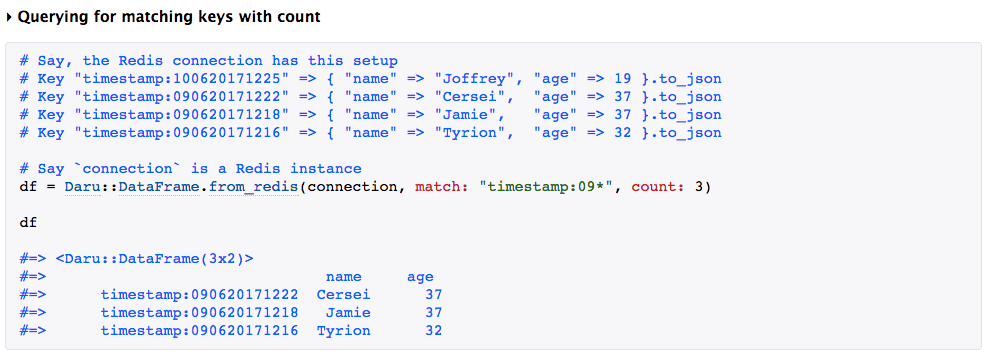Click age value 32 in the output table

pyautogui.click(x=434, y=331)
